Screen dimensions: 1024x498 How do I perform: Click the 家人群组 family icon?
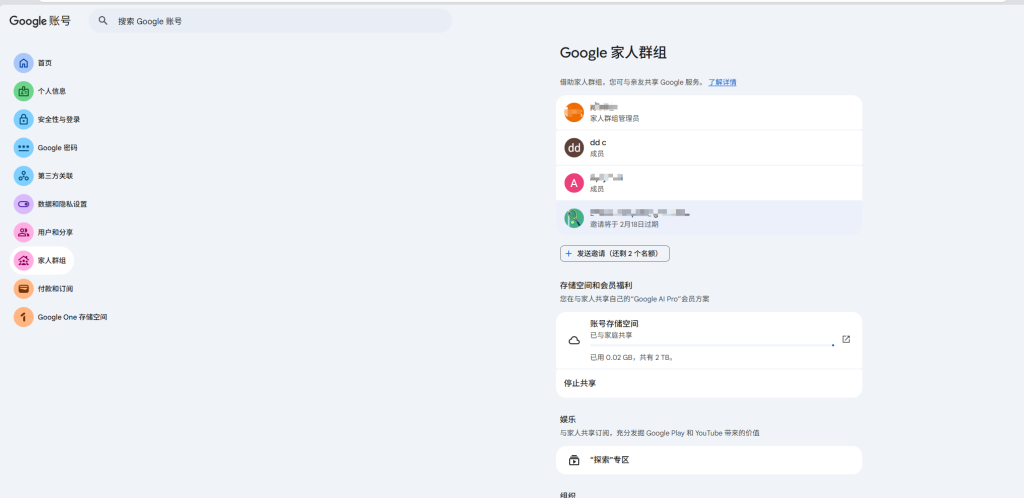(x=24, y=260)
